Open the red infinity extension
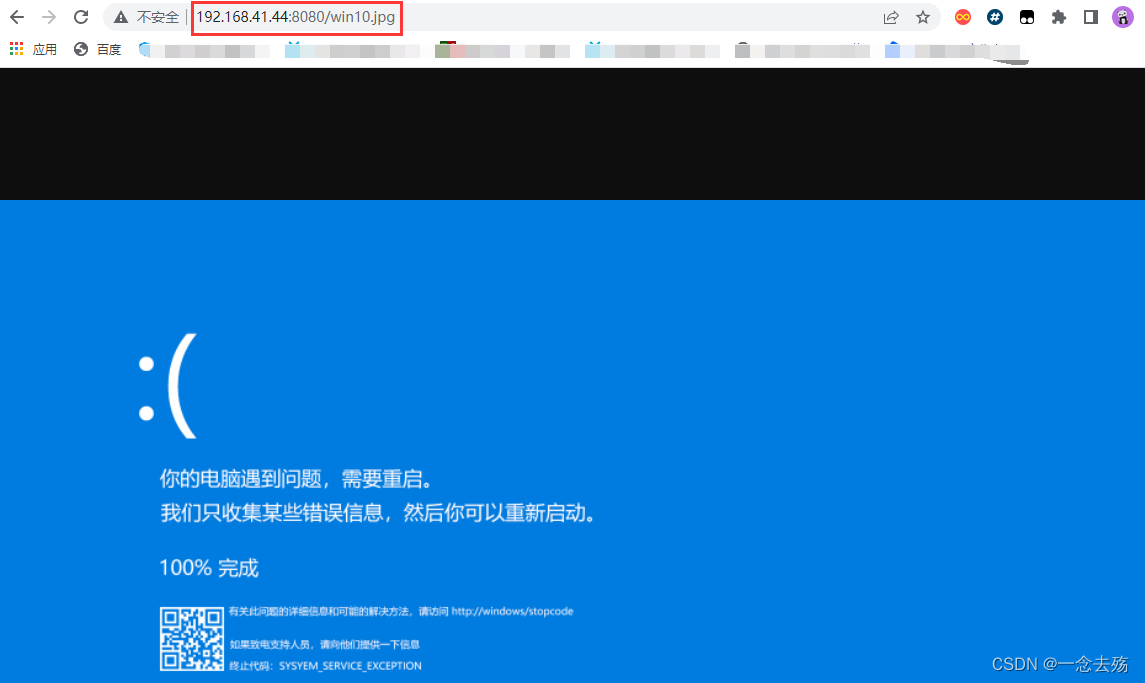 [962, 17]
